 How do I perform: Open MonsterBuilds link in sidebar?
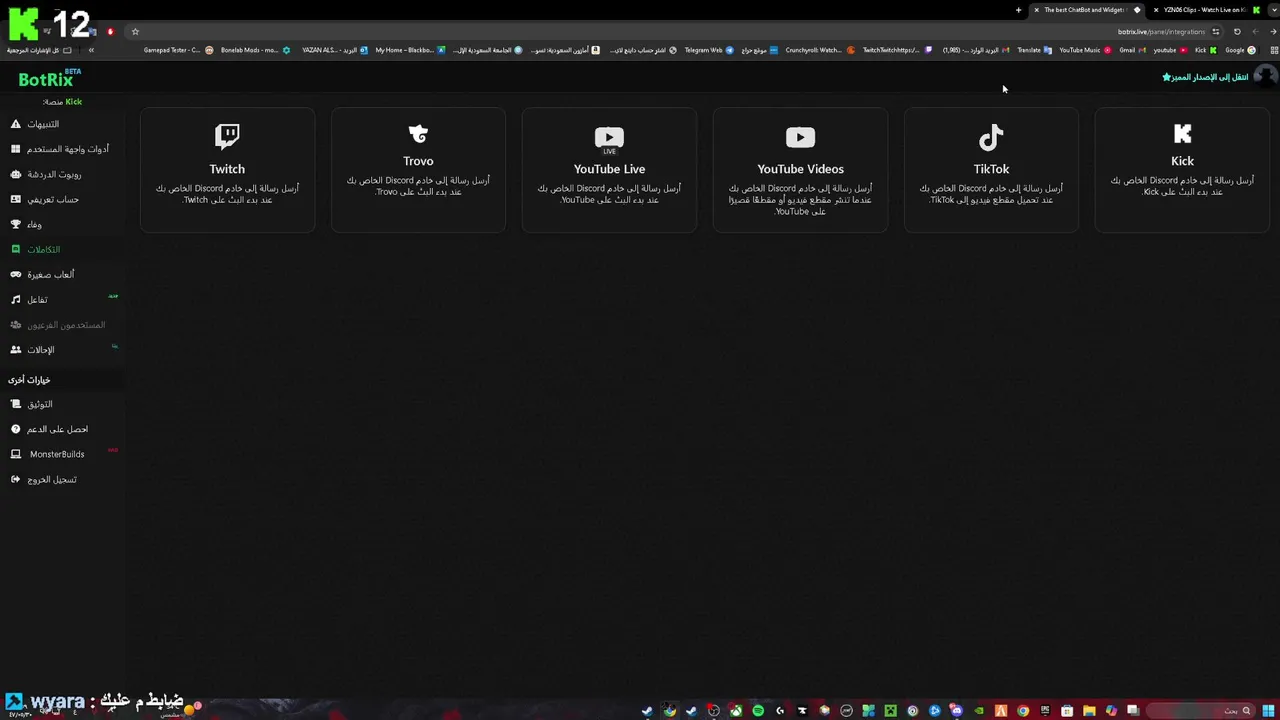[x=48, y=454]
